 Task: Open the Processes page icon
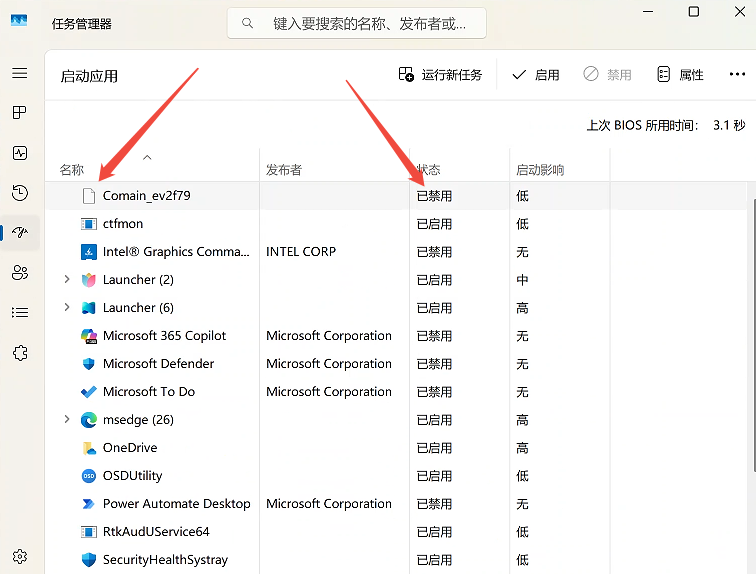(x=20, y=113)
